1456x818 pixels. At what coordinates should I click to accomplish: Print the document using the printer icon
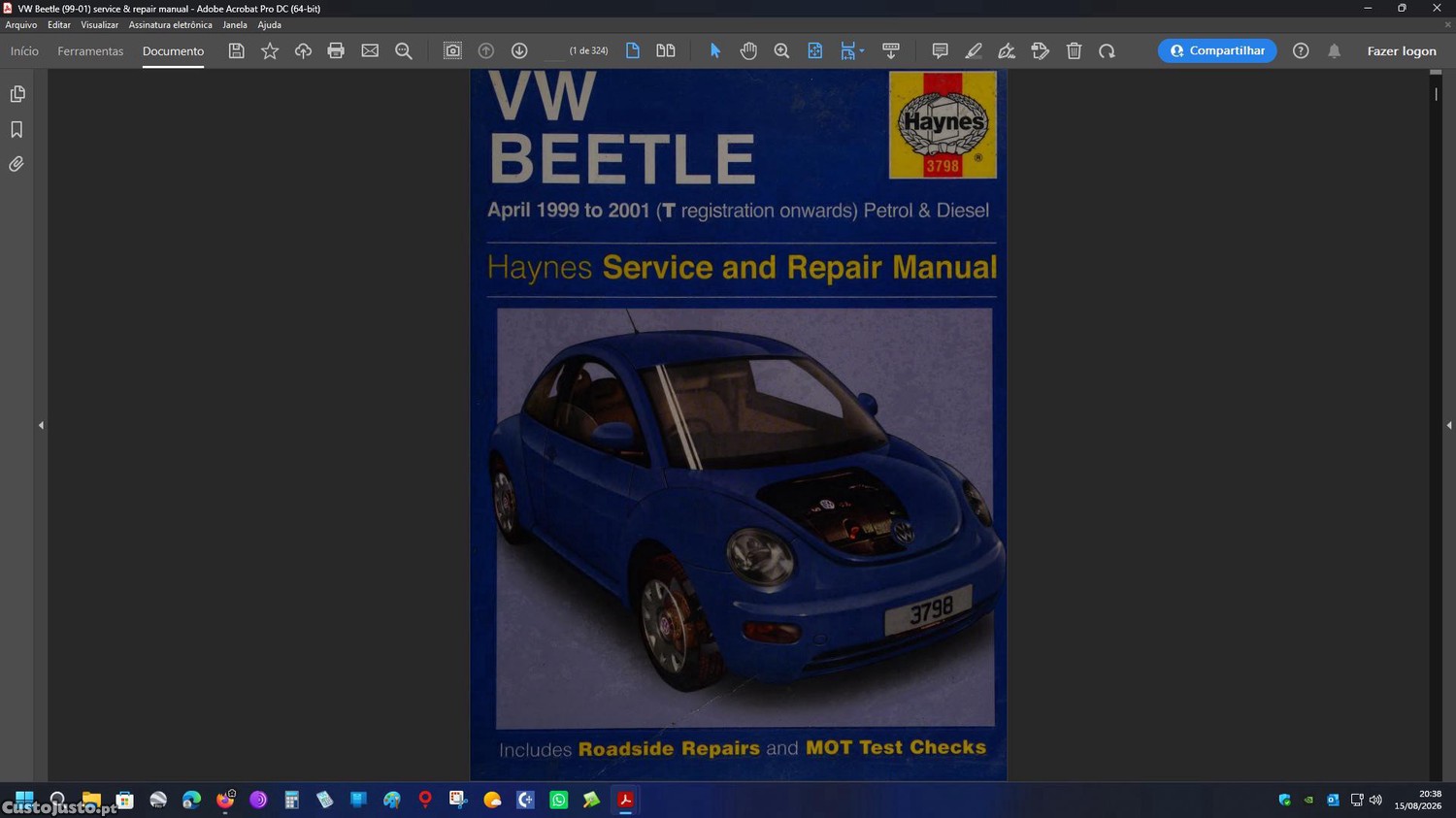[x=336, y=50]
